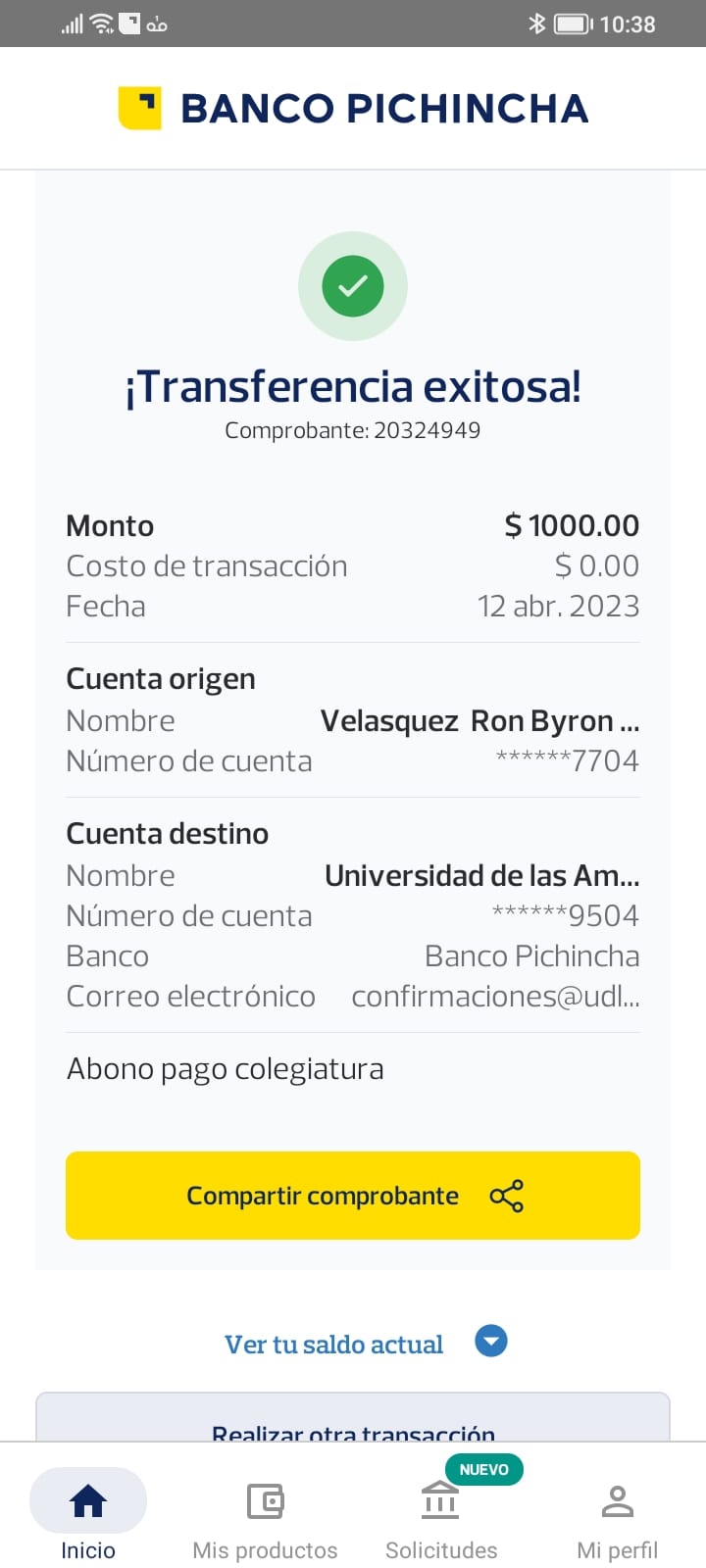The image size is (706, 1568).
Task: Tap Ver tu saldo actual link
Action: coord(333,1345)
